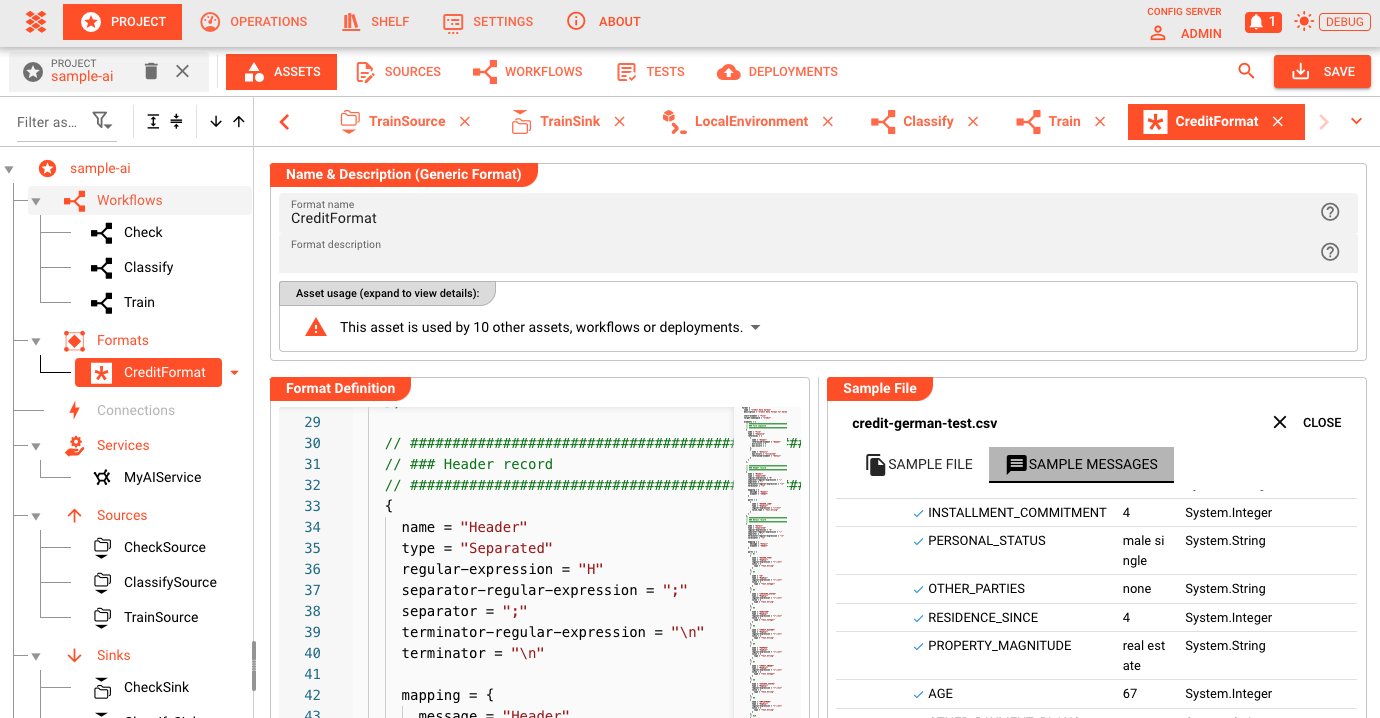Click the search magnifier icon
The image size is (1380, 718).
click(1246, 71)
